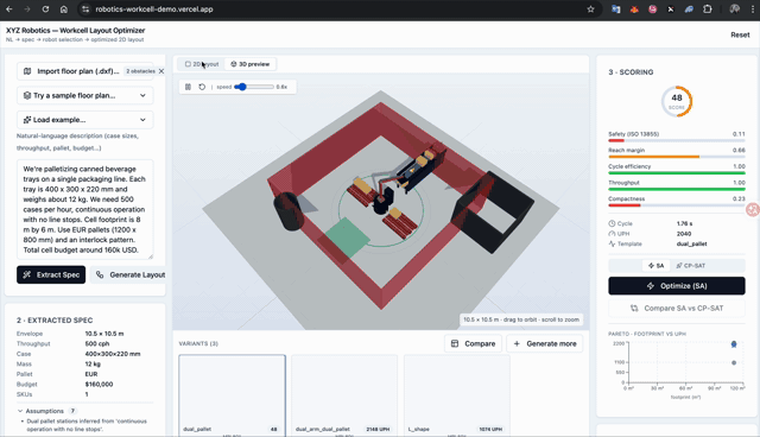Select the SA optimizer mode
The width and height of the screenshot is (760, 437).
656,265
